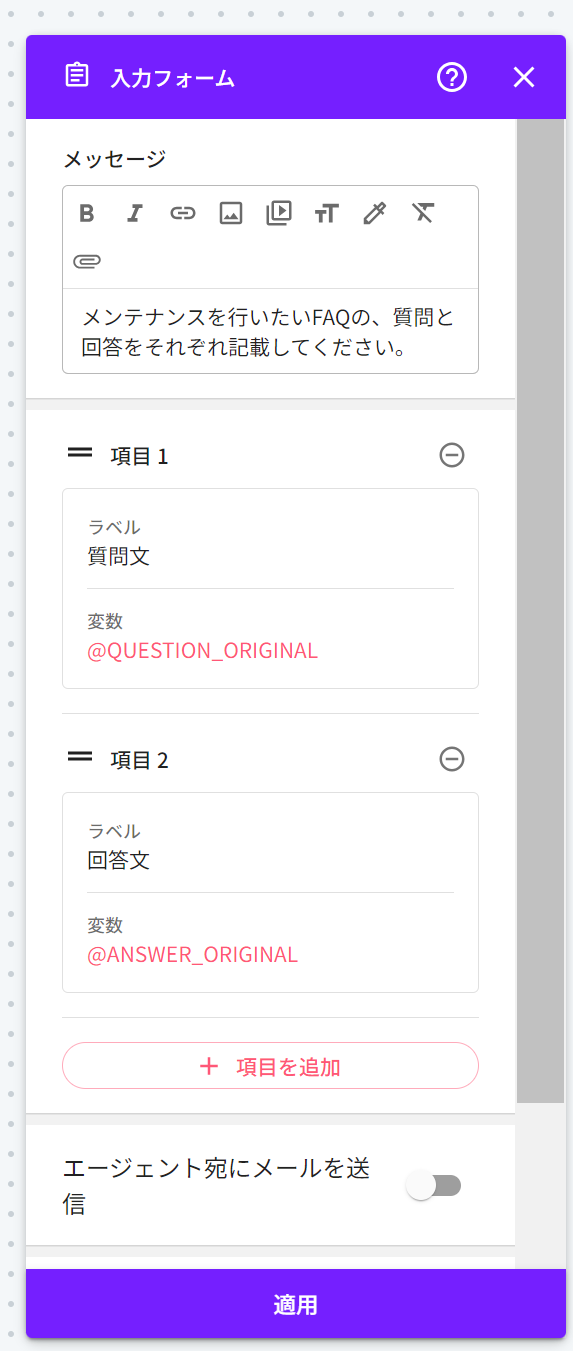The height and width of the screenshot is (1351, 573).
Task: Click the 項目を追加 button
Action: tap(270, 1066)
